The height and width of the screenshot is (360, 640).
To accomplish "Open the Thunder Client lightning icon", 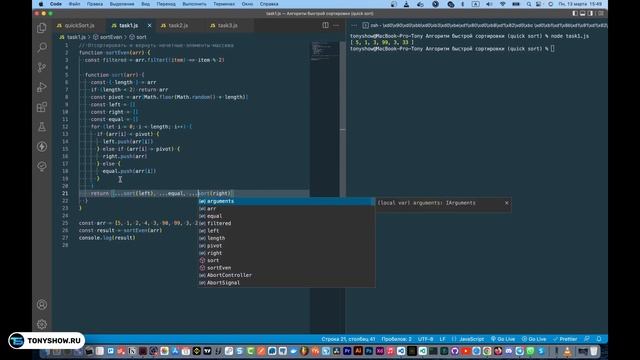I will point(42,147).
